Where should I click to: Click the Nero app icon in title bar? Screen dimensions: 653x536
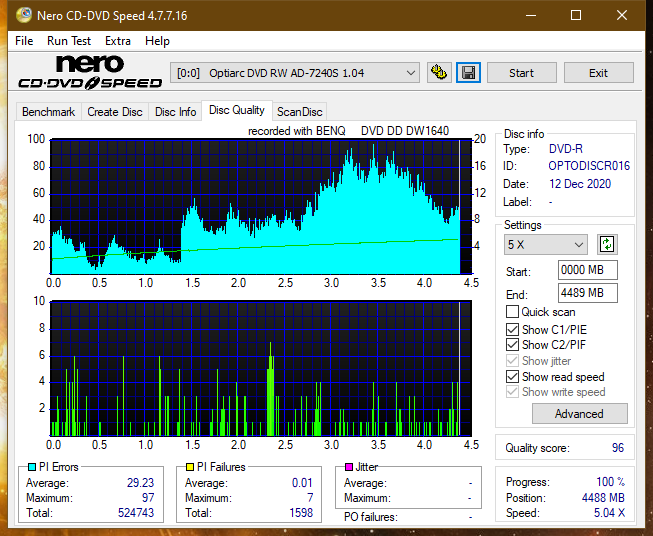click(x=24, y=15)
